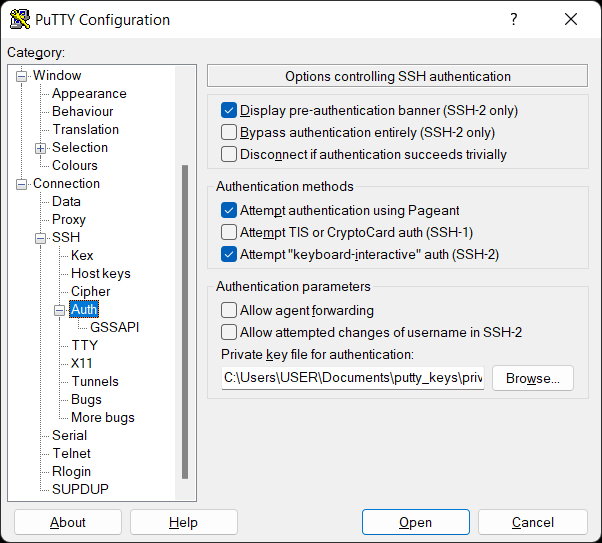
Task: Collapse the SSH tree node
Action: coord(41,238)
